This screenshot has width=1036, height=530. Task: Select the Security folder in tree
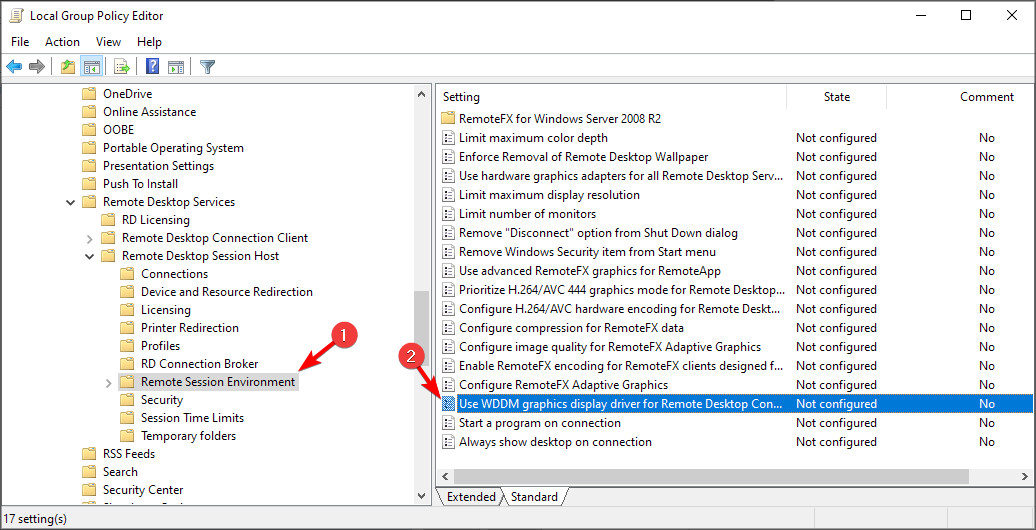pos(162,400)
